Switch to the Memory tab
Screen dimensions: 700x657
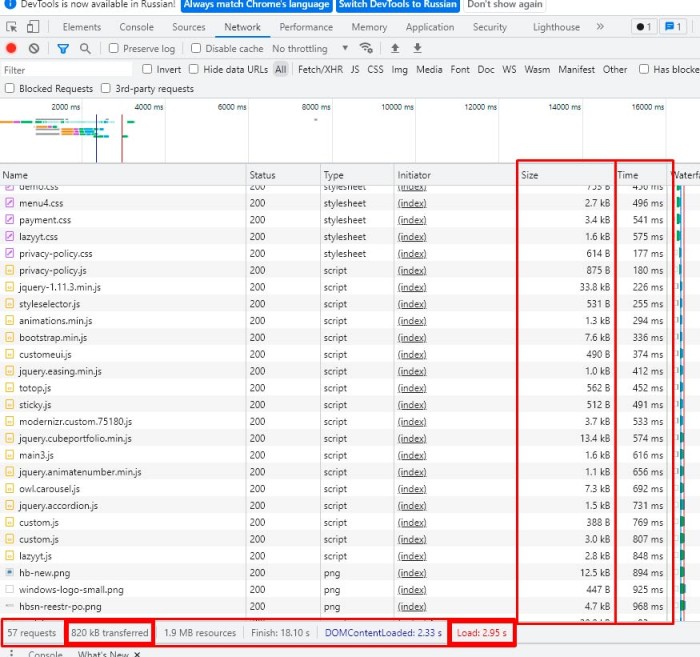(x=369, y=27)
